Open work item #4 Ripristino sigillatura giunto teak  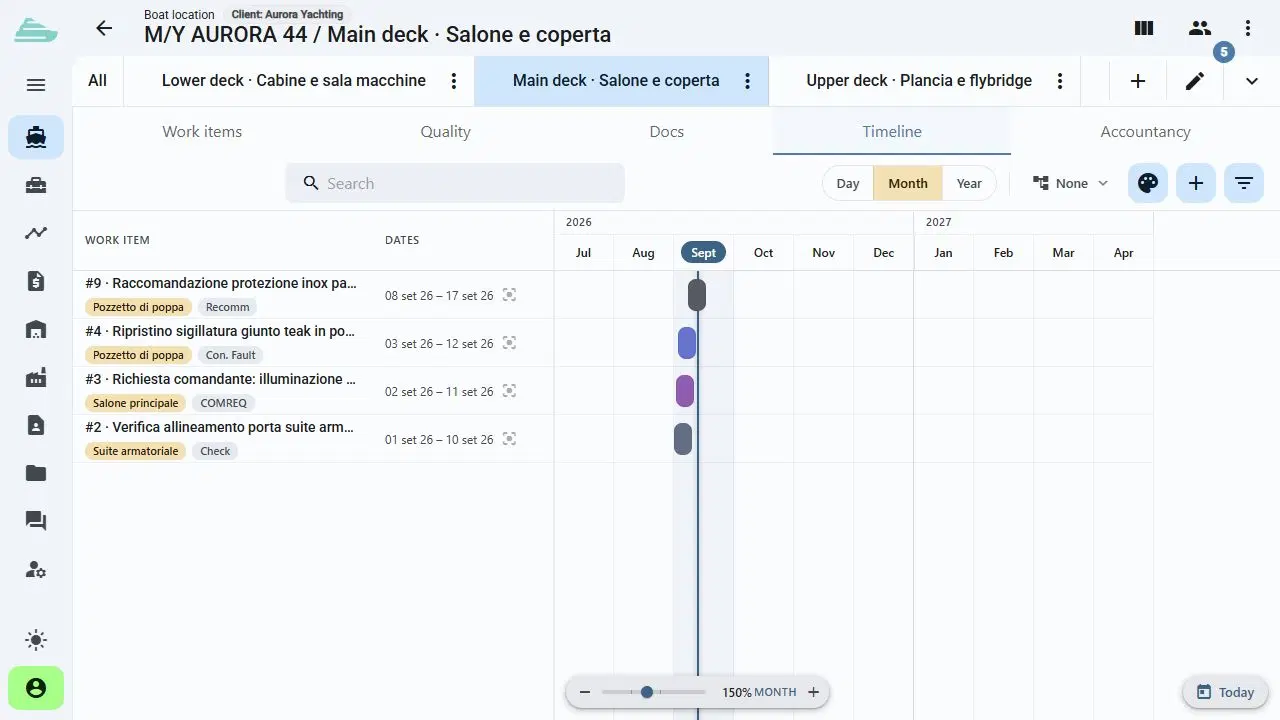(x=220, y=331)
